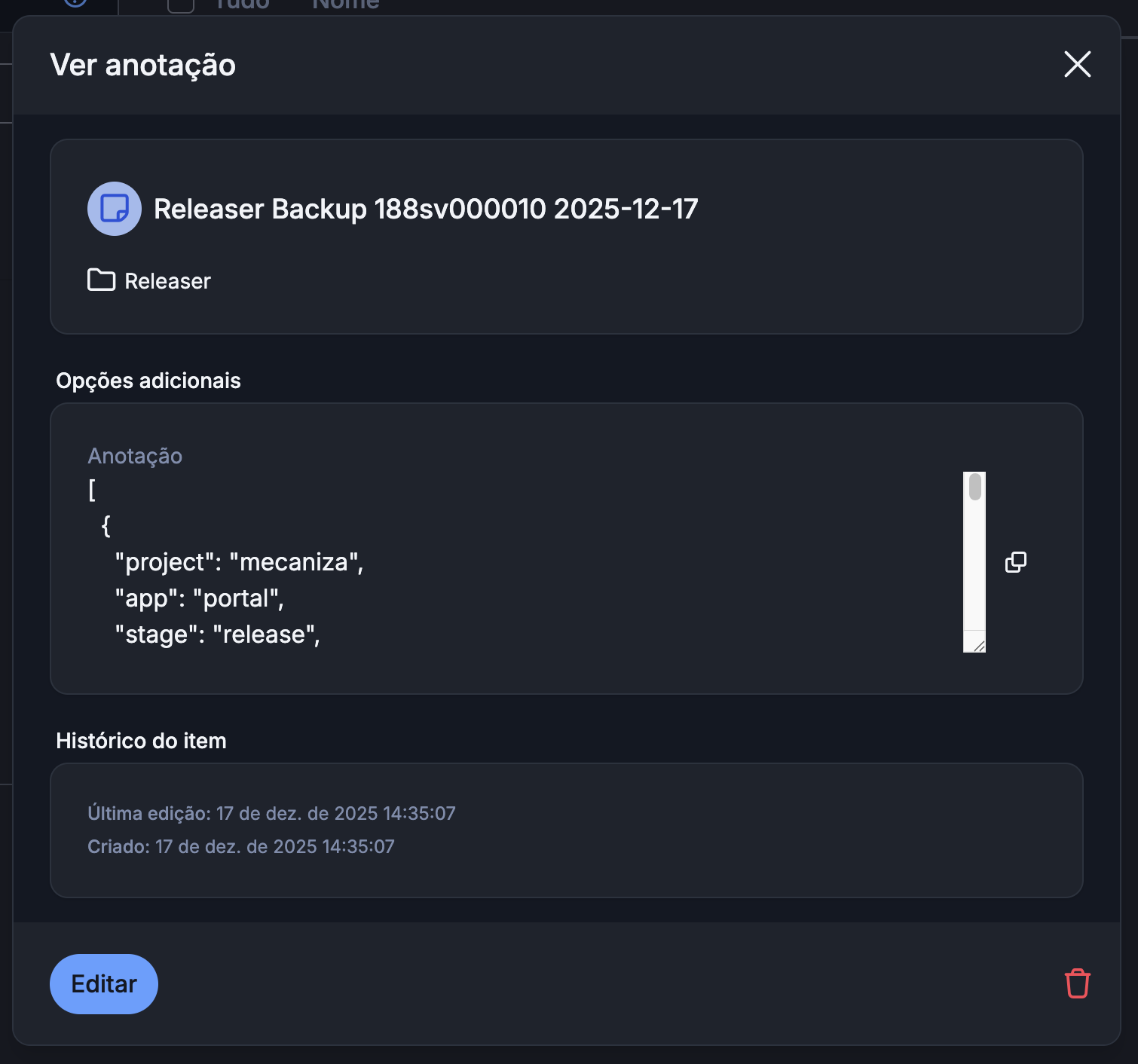Click the Nome column header

point(344,4)
